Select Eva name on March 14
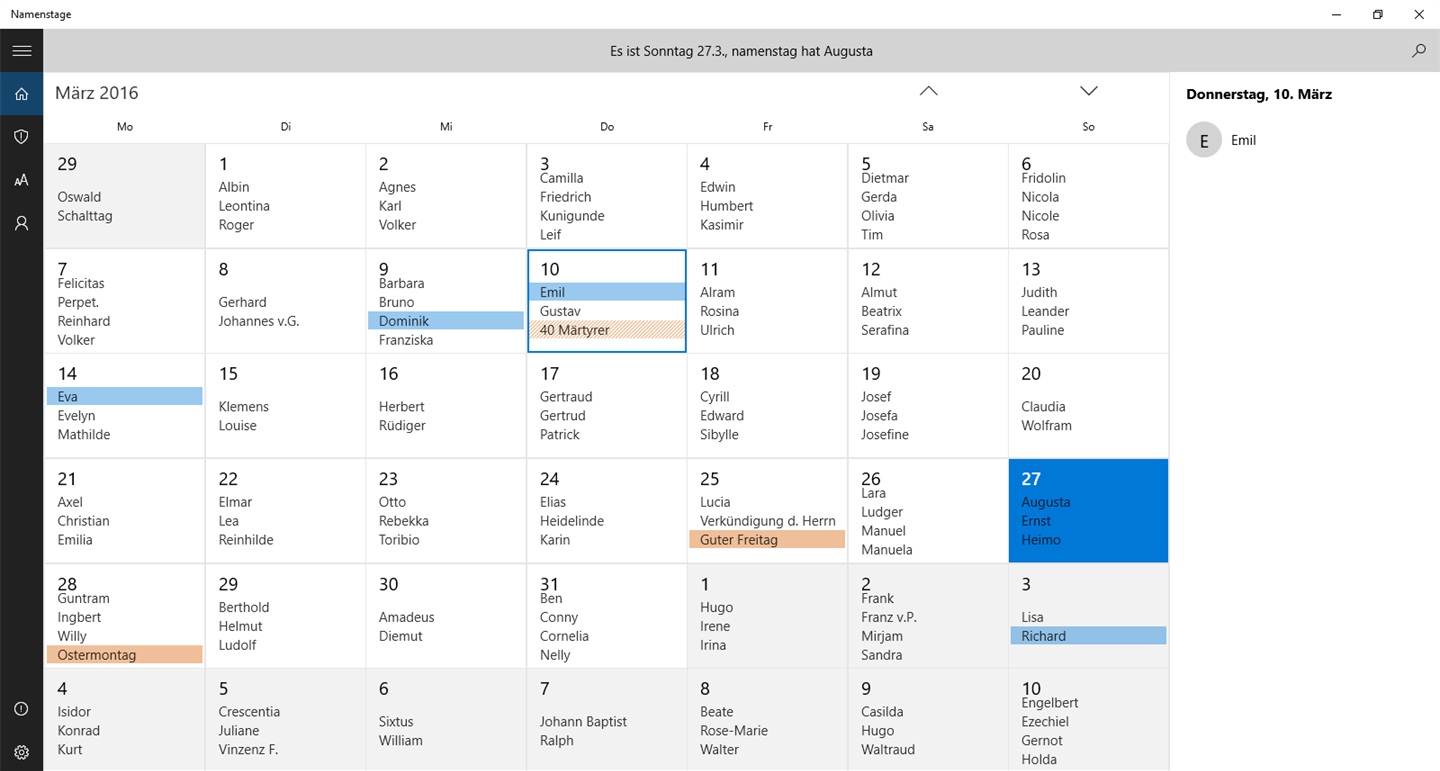 click(125, 397)
